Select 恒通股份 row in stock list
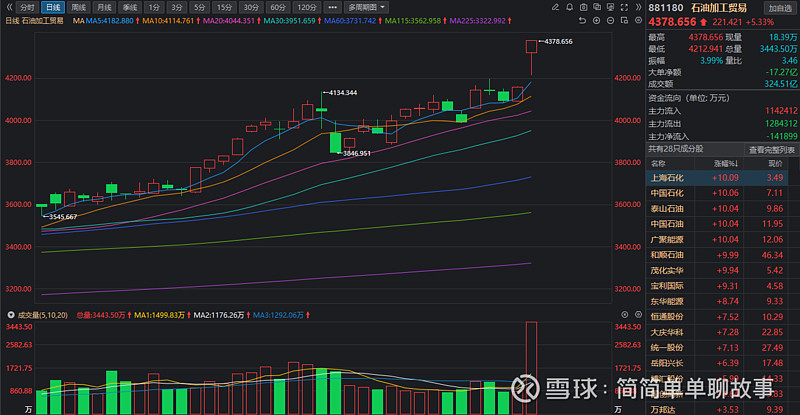 (x=717, y=316)
